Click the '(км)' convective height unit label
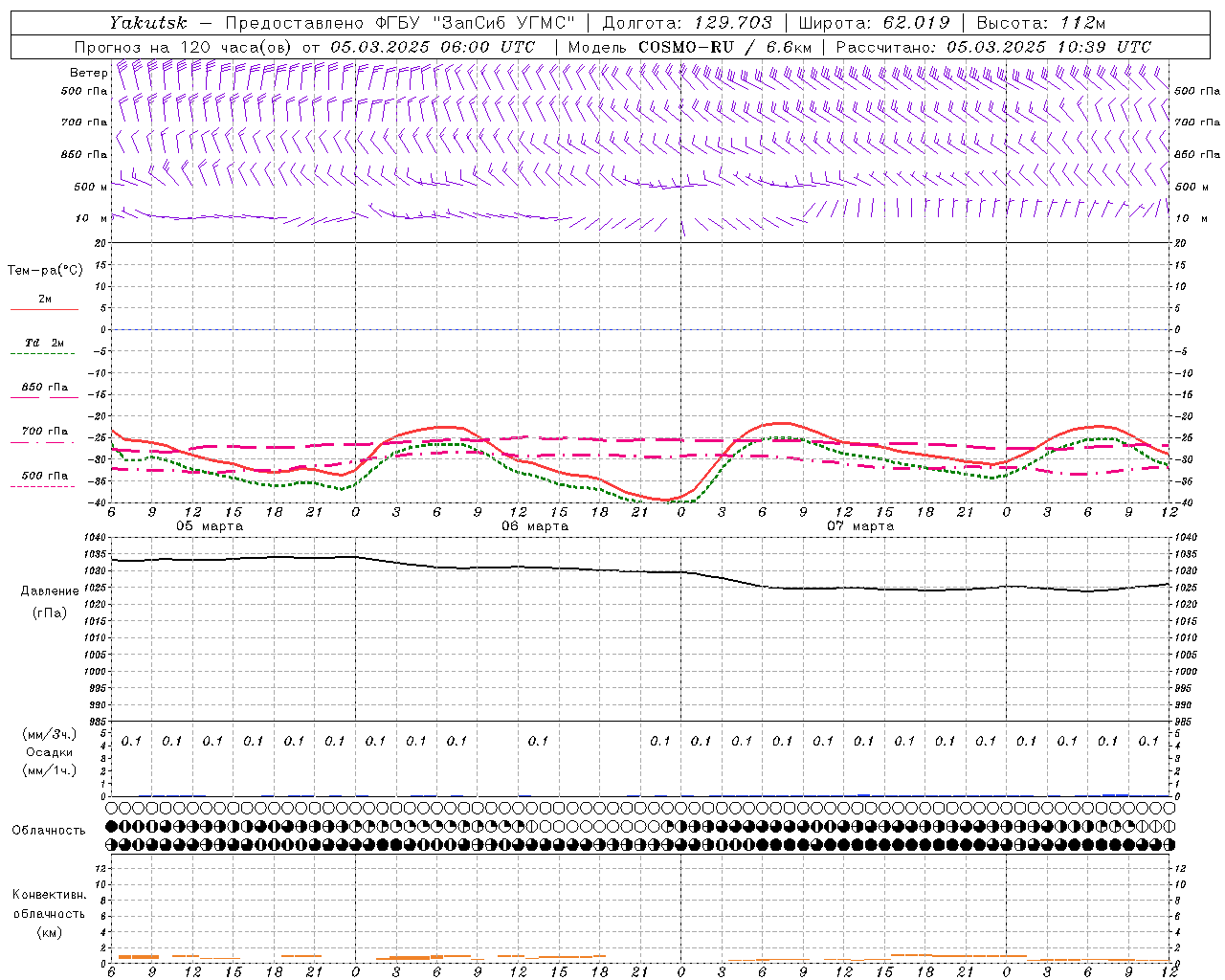The height and width of the screenshot is (980, 1225). 49,932
